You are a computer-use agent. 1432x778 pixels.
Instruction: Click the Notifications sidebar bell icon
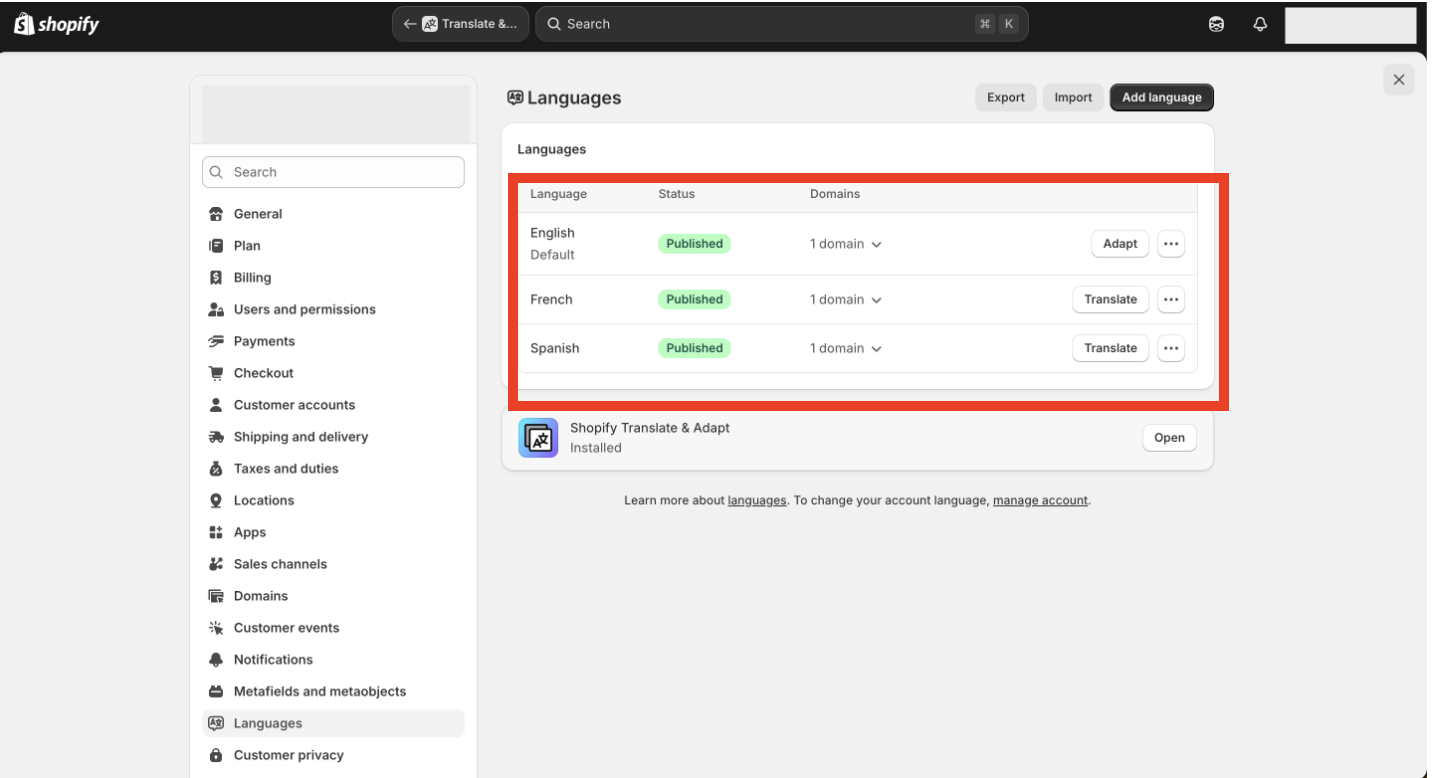216,660
